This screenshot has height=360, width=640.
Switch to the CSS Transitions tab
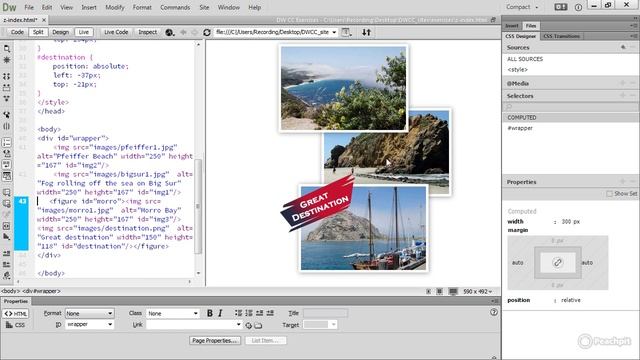pos(562,36)
